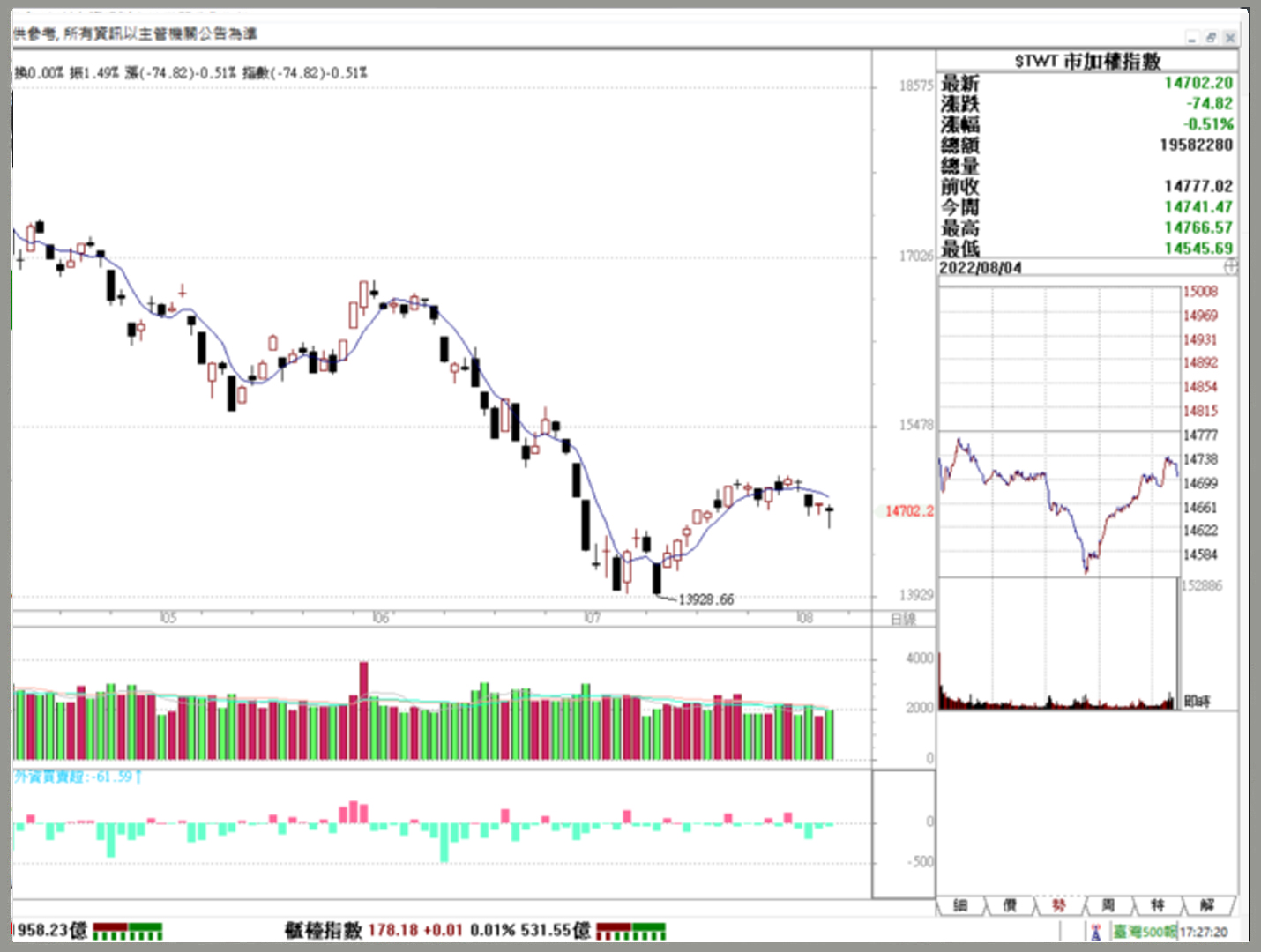The image size is (1261, 952).
Task: Switch to the 價 price tab
Action: (x=1010, y=905)
